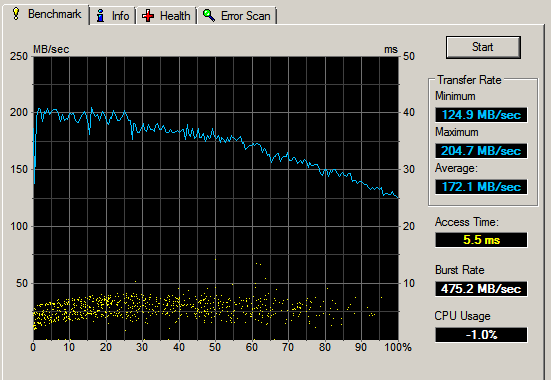Screen dimensions: 551x380
Task: Click the red cross Health icon
Action: (148, 16)
